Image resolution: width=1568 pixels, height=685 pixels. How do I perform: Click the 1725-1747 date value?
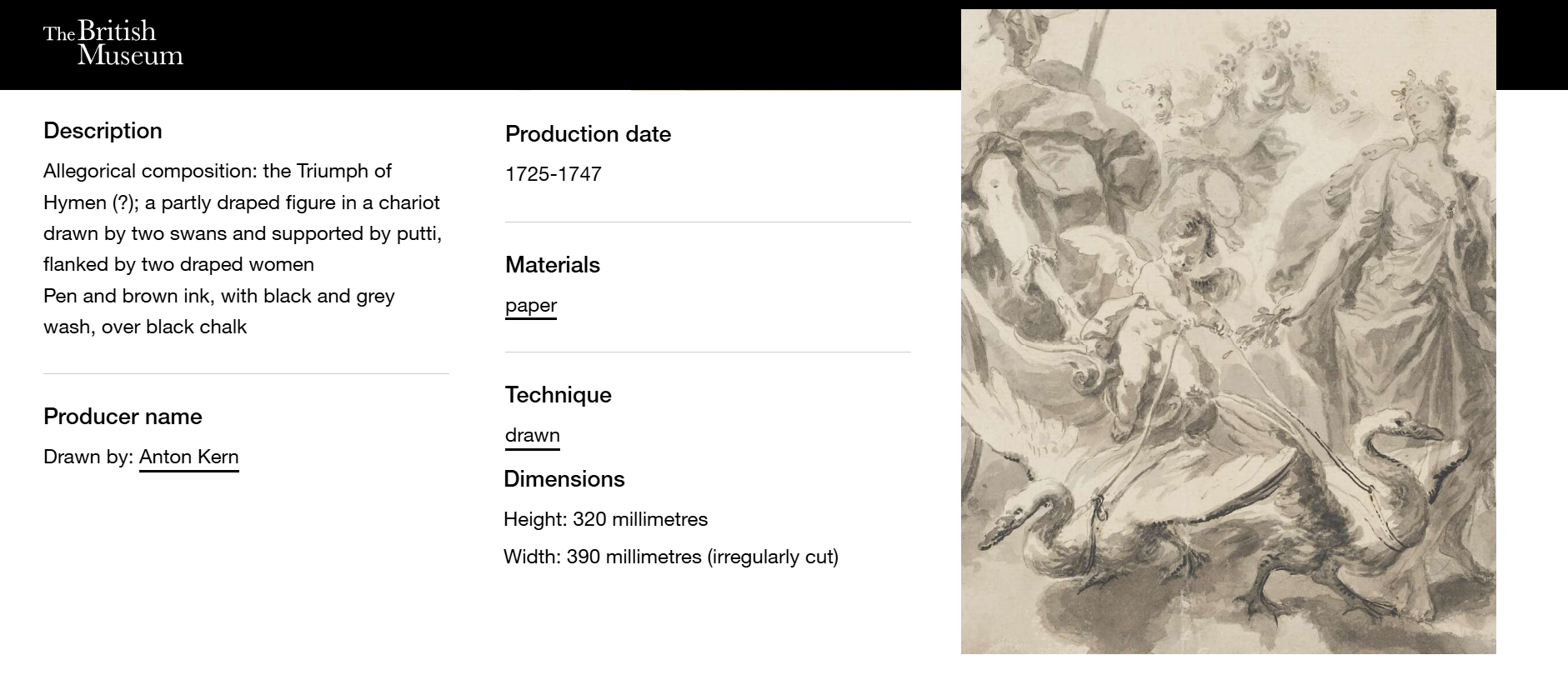pos(553,174)
